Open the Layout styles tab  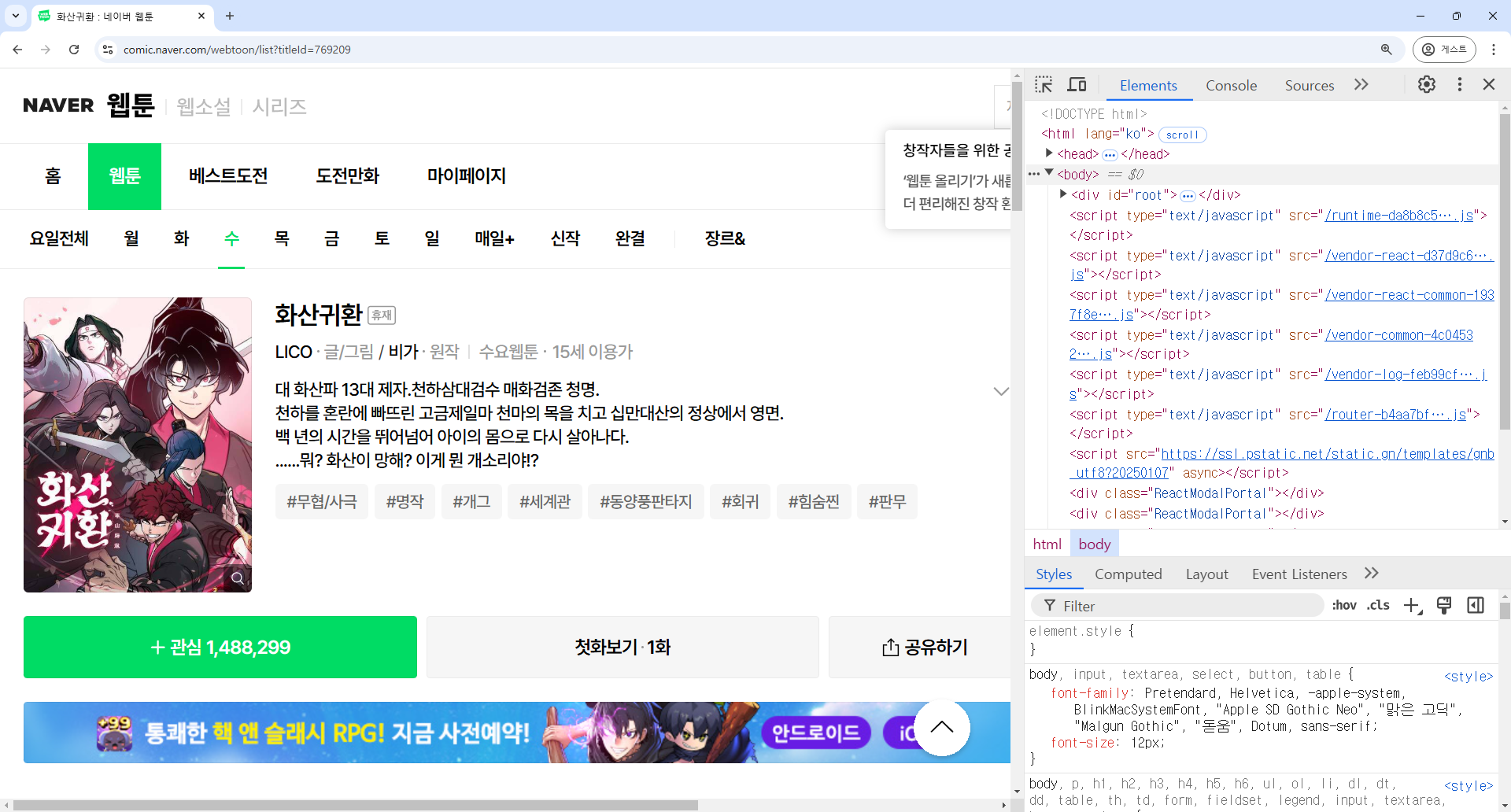[x=1206, y=574]
